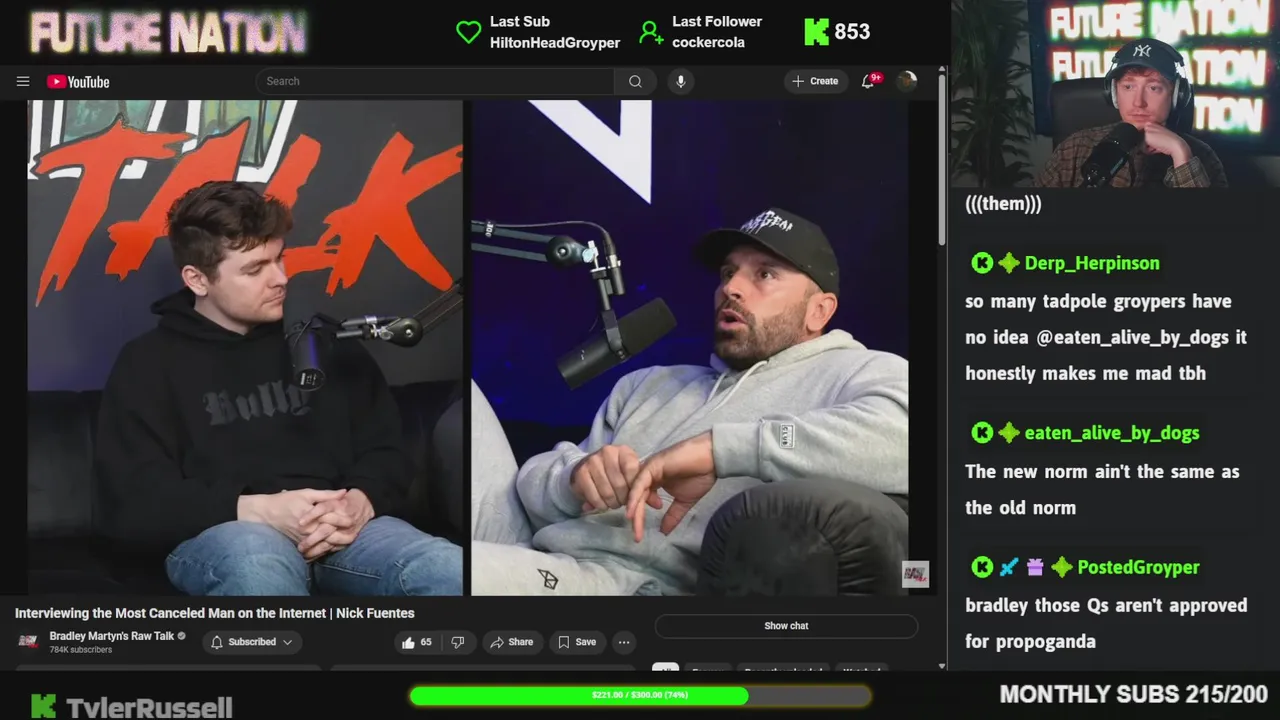Open Bradley Martyn's Raw Talk channel link

click(x=112, y=636)
